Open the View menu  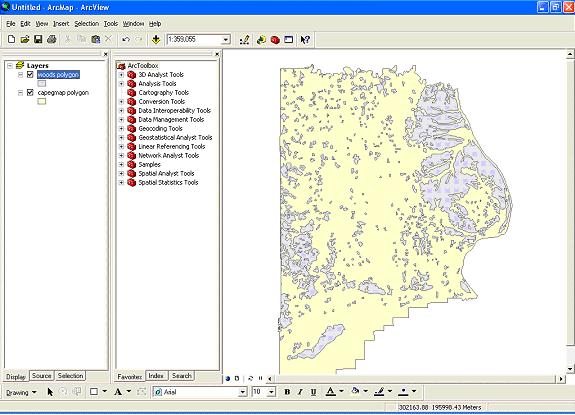pos(41,23)
